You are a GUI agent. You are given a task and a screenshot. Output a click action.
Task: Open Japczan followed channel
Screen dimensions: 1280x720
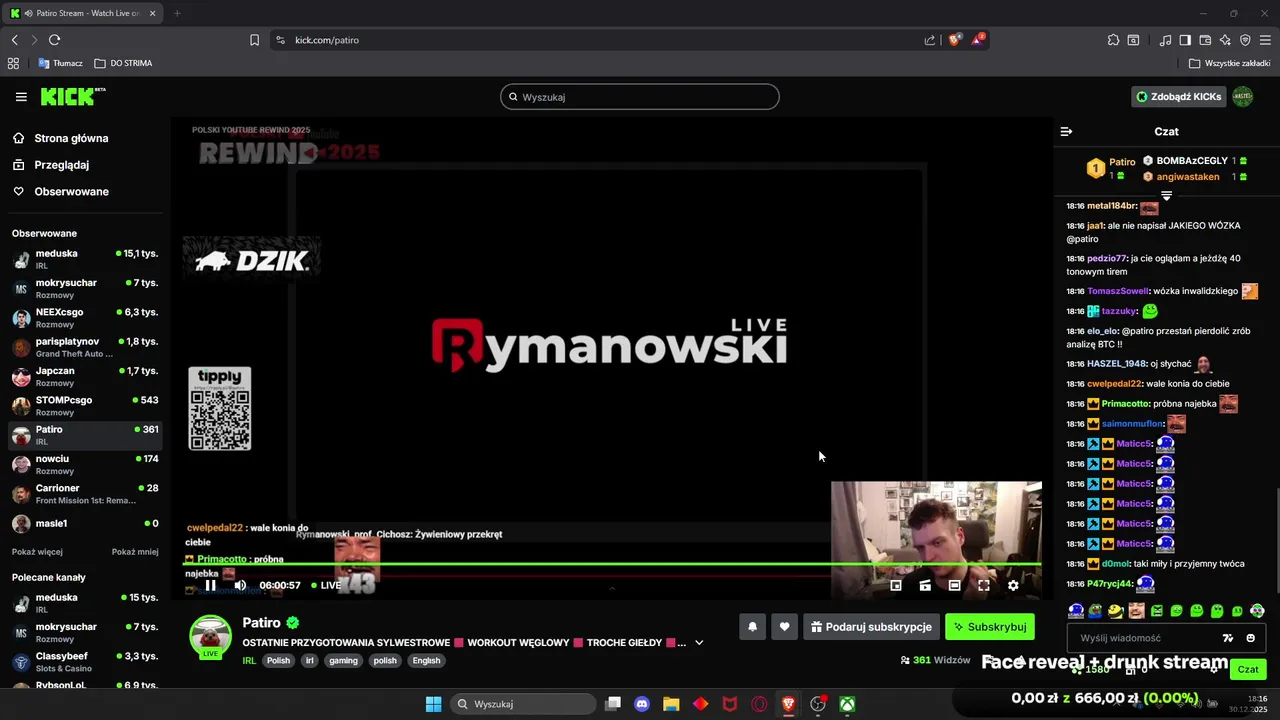[x=85, y=377]
